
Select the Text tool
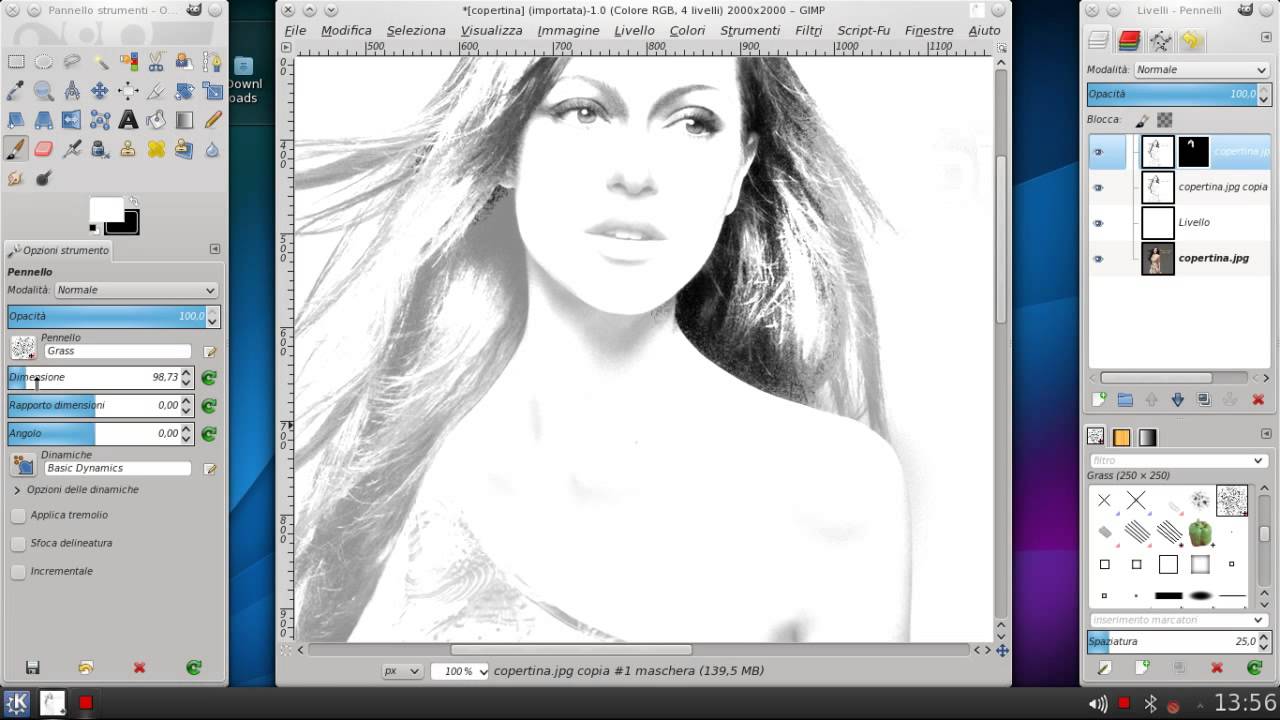[x=128, y=120]
